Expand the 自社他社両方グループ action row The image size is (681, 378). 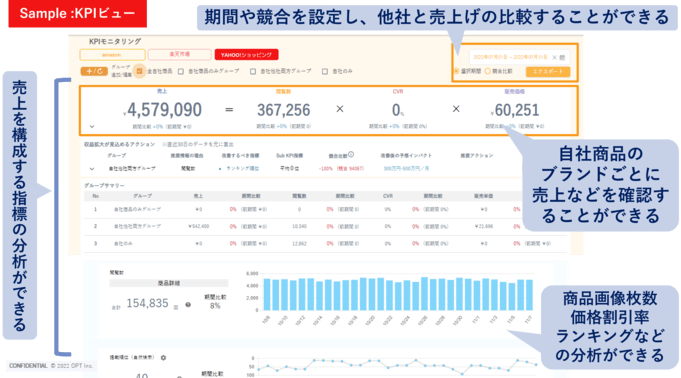coord(92,169)
